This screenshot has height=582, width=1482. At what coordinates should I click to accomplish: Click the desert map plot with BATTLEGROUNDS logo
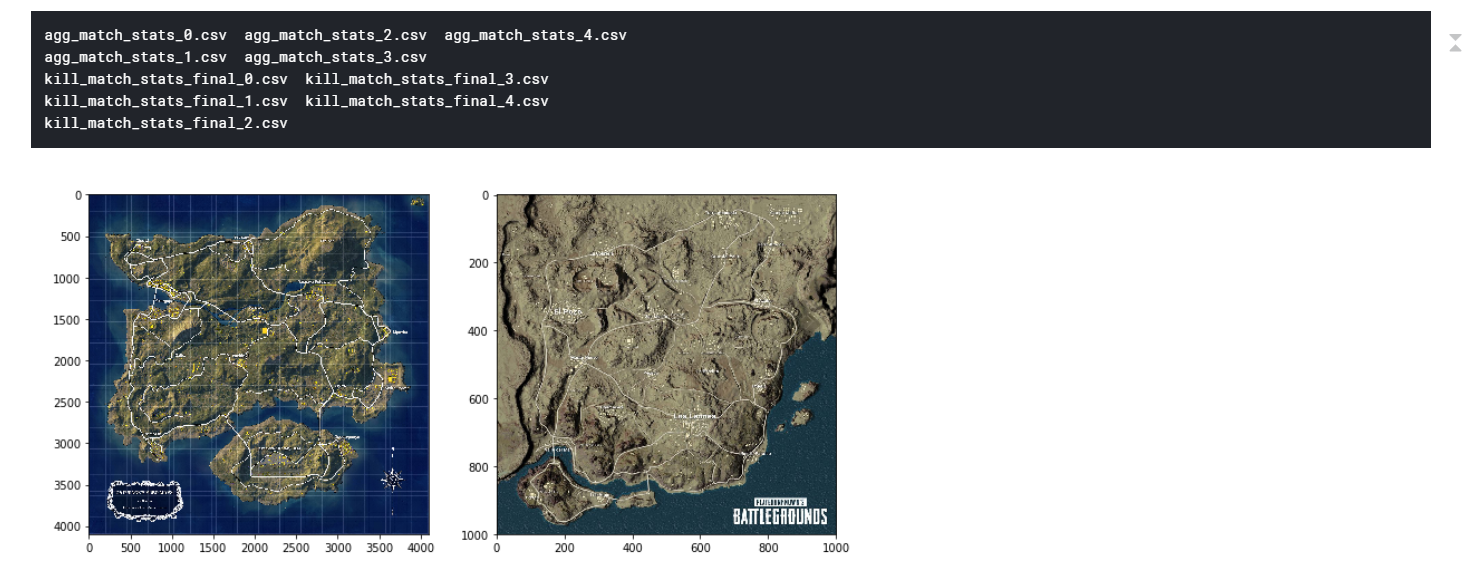(x=666, y=364)
